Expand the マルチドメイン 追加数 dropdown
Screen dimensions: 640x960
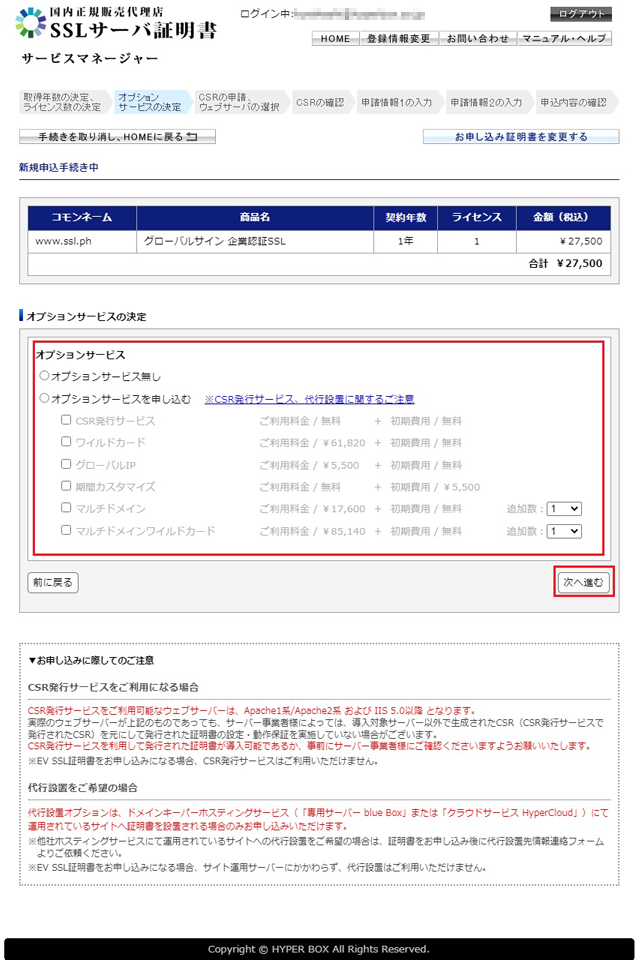564,509
